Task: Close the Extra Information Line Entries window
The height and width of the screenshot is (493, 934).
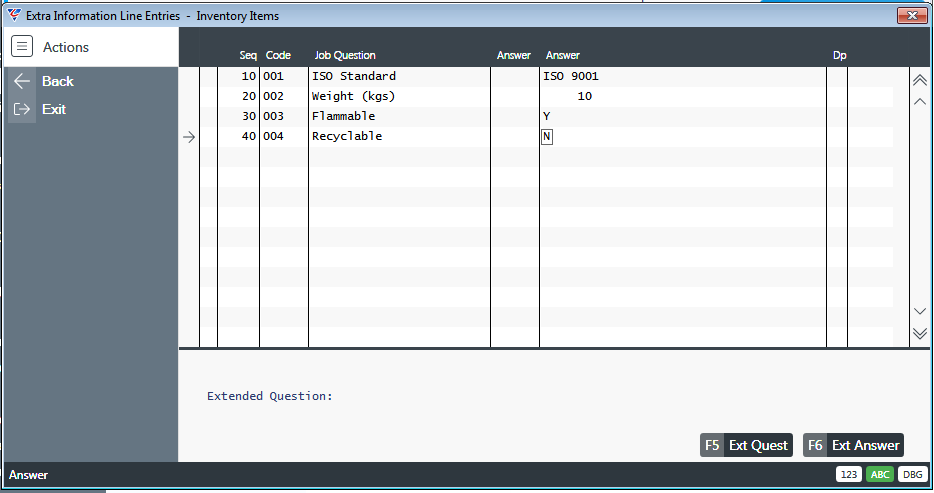Action: point(912,15)
